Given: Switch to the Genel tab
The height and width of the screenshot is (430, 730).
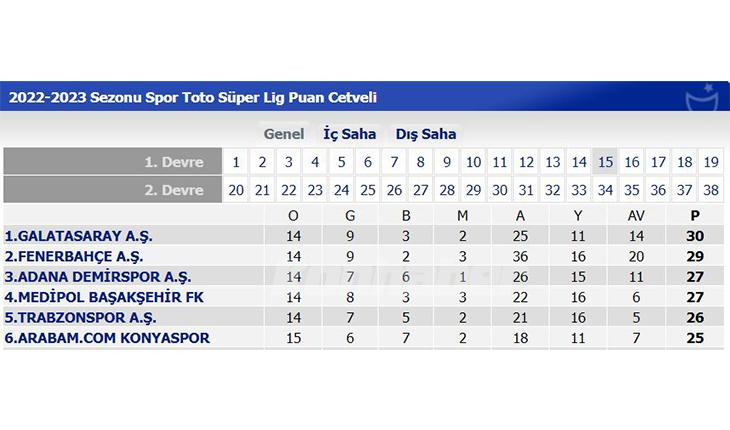Looking at the screenshot, I should tap(284, 134).
